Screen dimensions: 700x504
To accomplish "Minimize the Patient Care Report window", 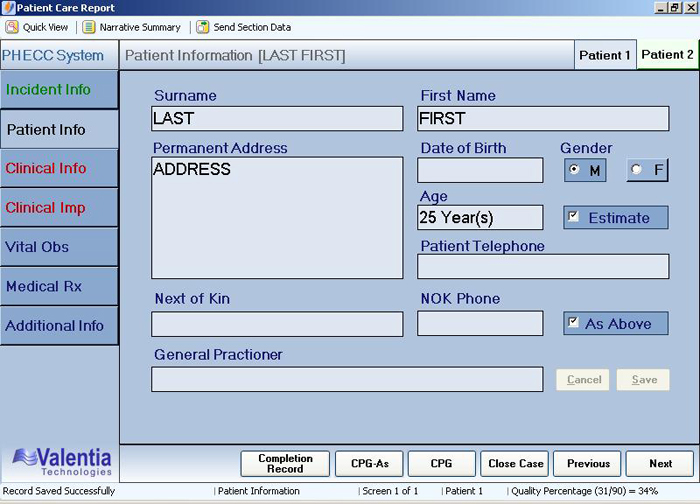I will pyautogui.click(x=661, y=8).
